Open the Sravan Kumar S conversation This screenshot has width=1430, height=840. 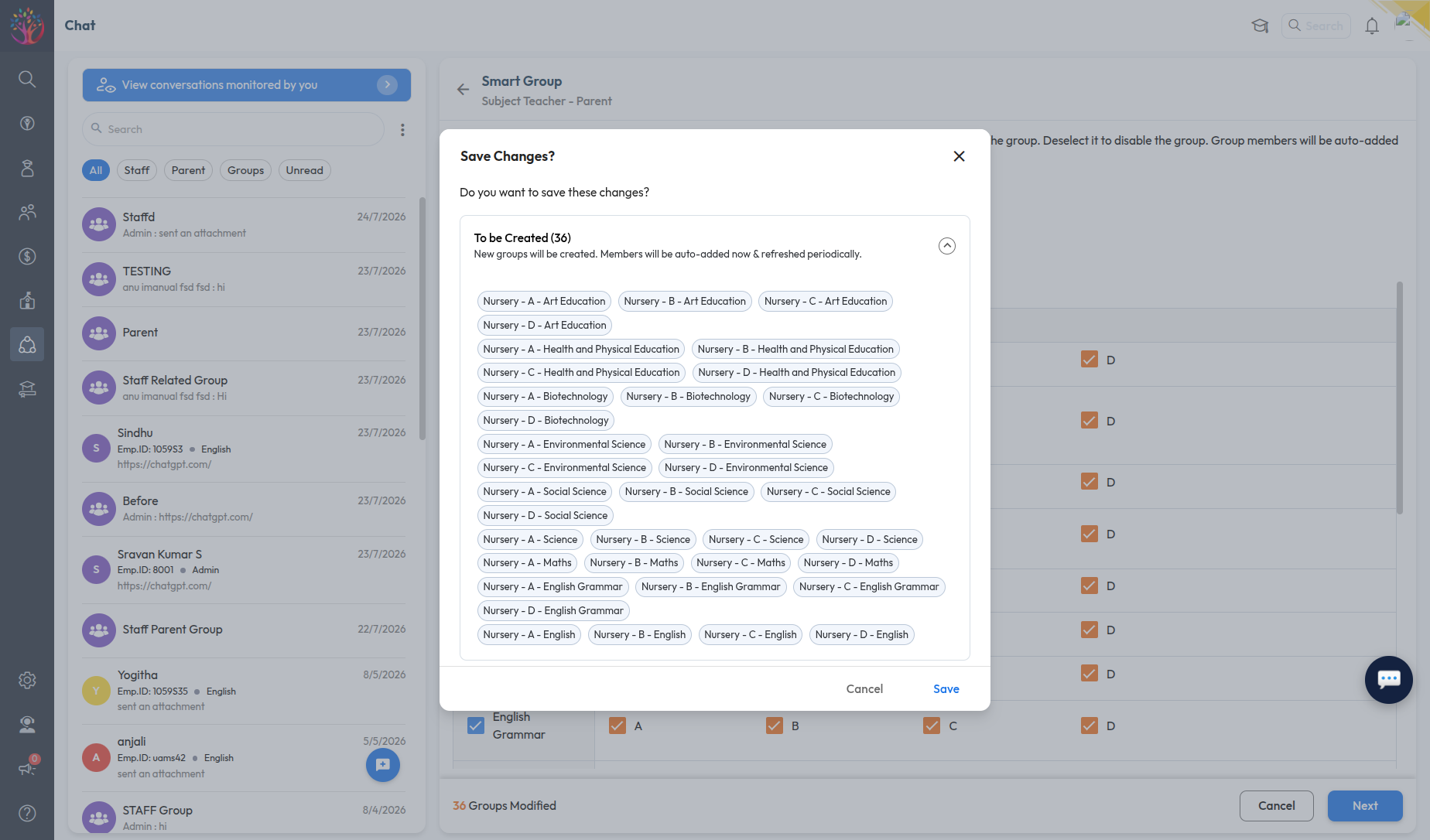[245, 569]
